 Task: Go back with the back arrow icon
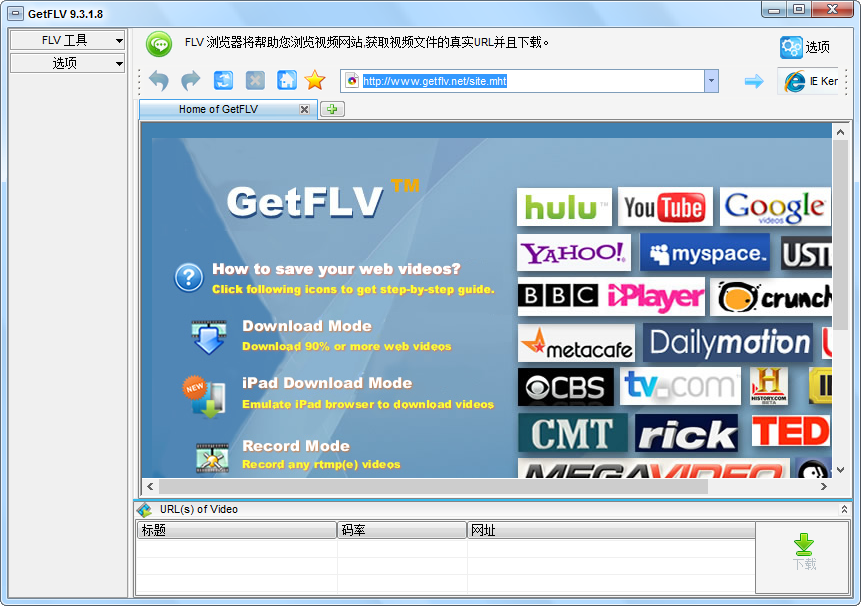pyautogui.click(x=159, y=81)
